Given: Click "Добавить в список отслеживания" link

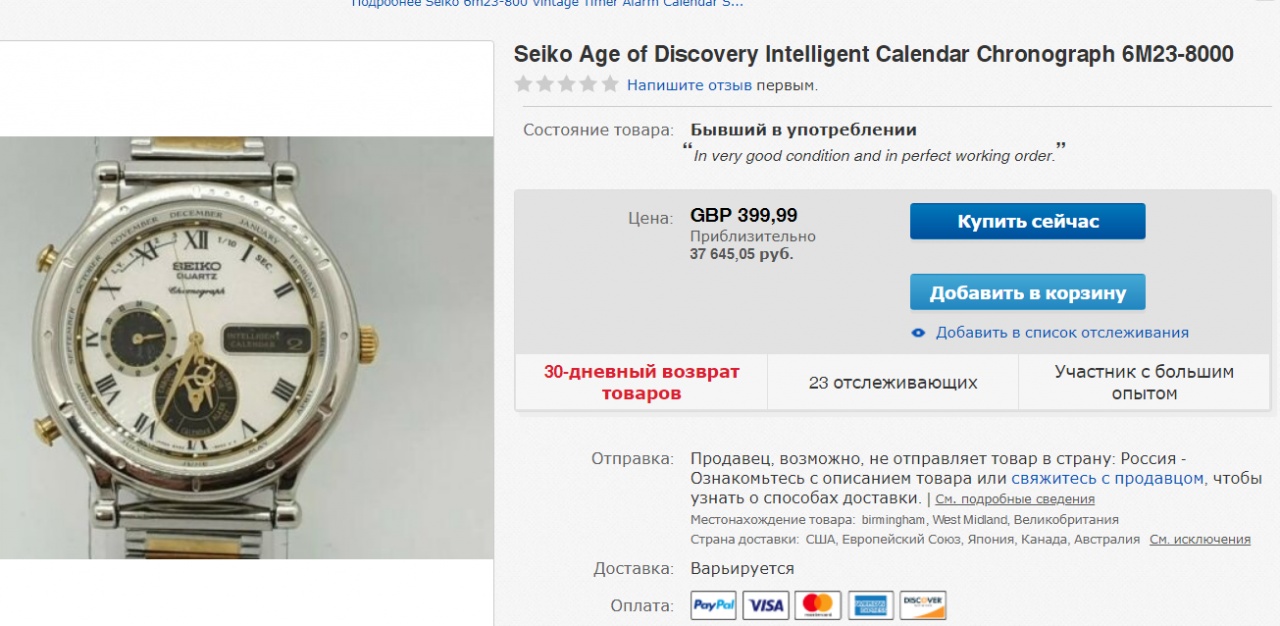Looking at the screenshot, I should click(x=1062, y=333).
